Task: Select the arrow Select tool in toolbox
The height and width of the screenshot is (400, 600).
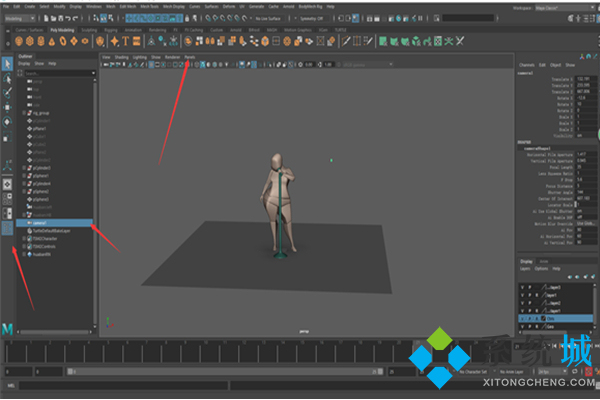Action: tap(8, 64)
